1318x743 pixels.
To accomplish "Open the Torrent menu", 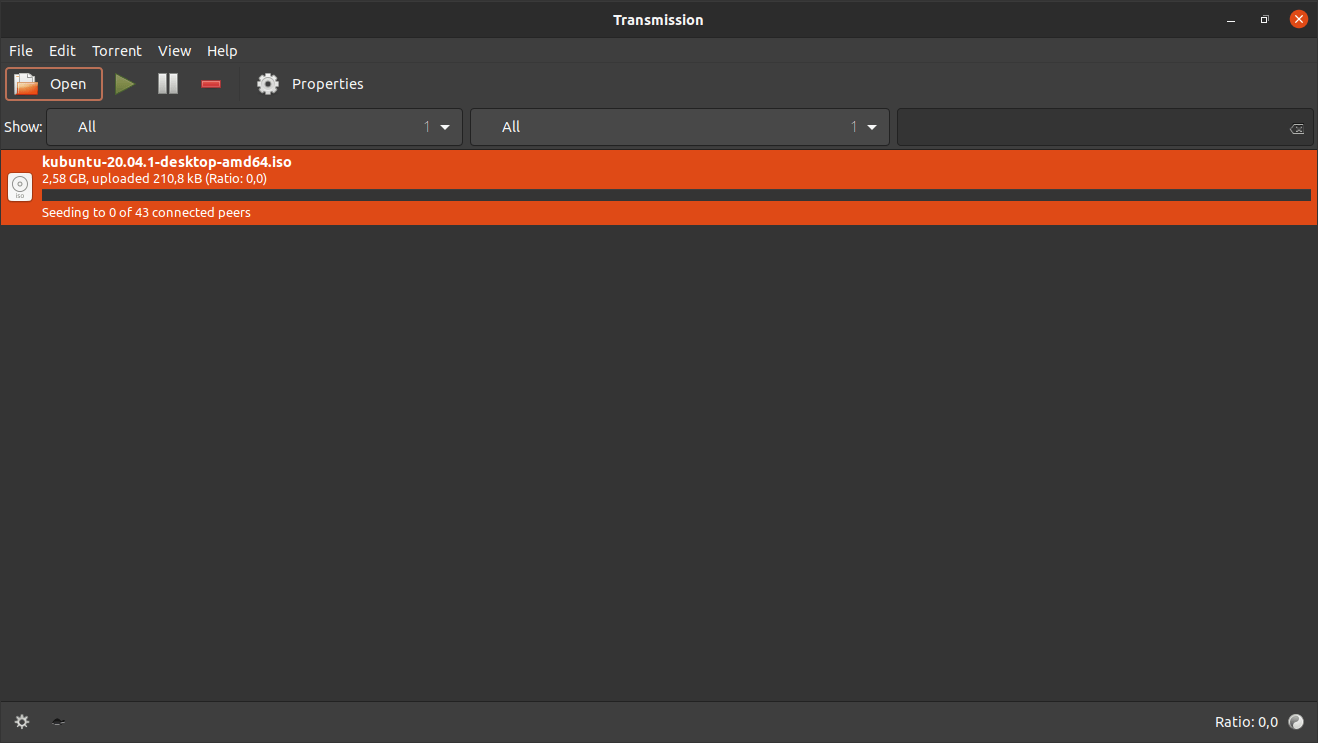I will click(117, 51).
